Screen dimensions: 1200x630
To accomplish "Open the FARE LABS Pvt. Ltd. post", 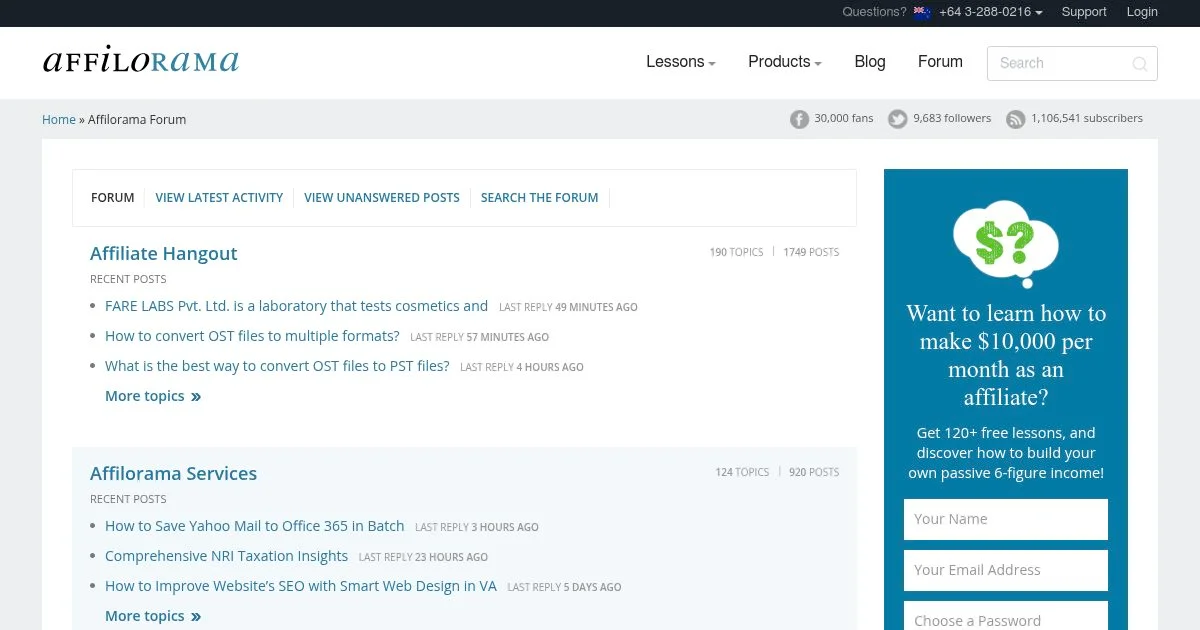I will tap(296, 306).
